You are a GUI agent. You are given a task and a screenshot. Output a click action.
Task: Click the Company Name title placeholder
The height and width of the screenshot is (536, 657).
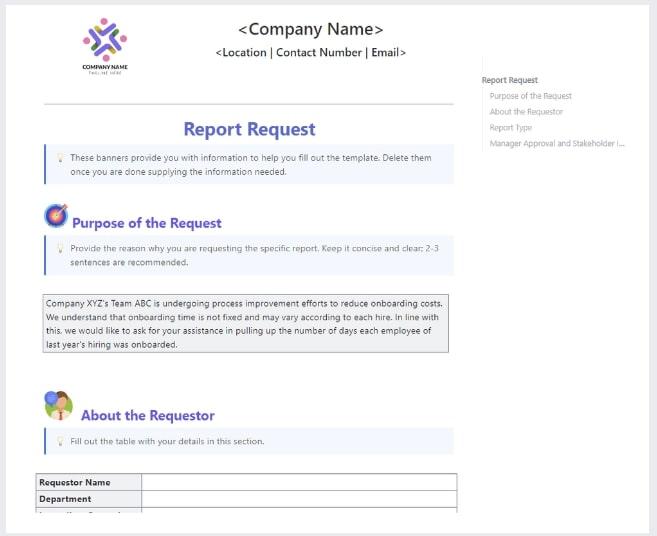click(310, 30)
